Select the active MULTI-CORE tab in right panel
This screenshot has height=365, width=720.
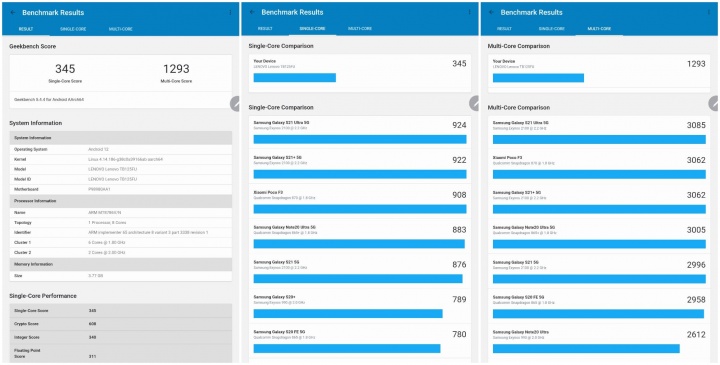[599, 28]
